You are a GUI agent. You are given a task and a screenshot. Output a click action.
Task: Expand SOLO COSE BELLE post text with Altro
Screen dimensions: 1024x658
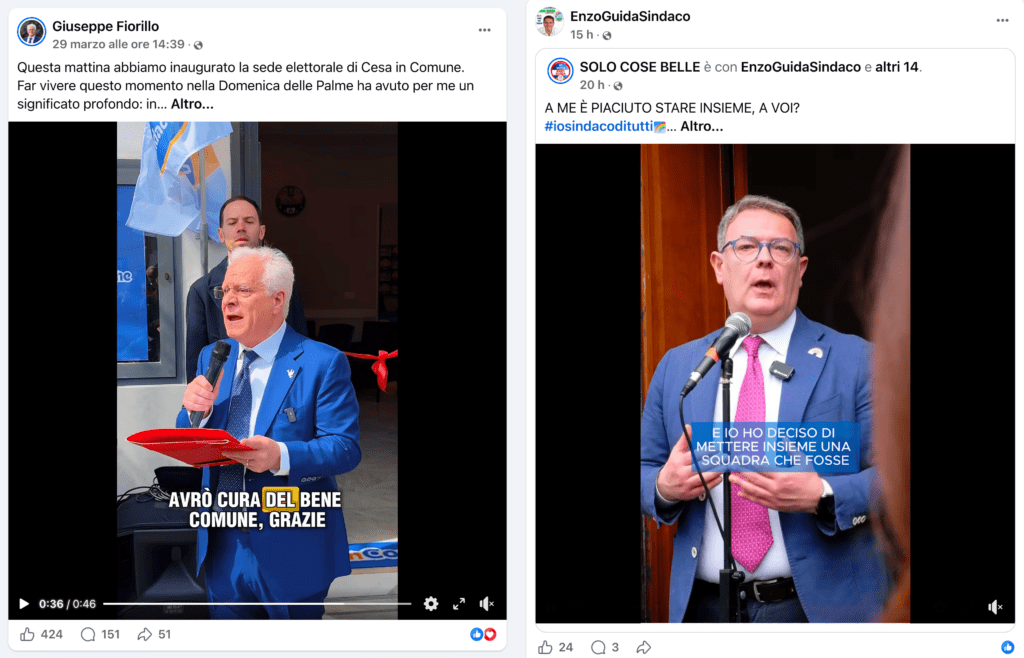(x=701, y=126)
